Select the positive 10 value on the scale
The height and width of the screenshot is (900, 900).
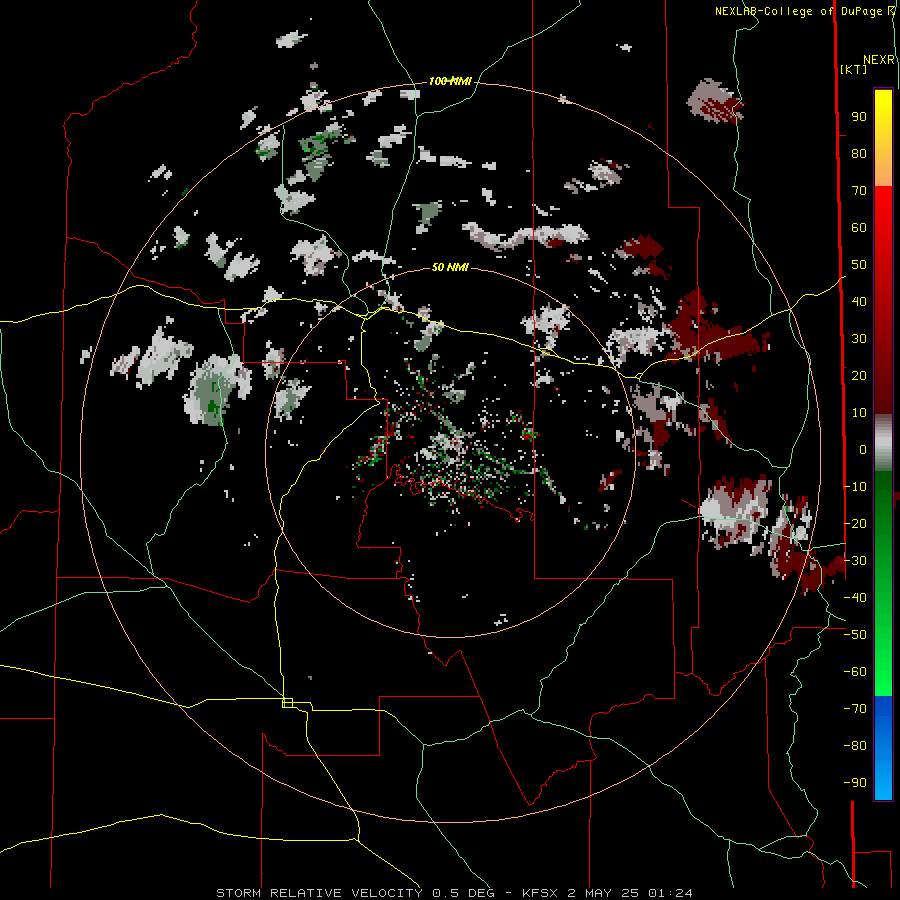tap(859, 413)
